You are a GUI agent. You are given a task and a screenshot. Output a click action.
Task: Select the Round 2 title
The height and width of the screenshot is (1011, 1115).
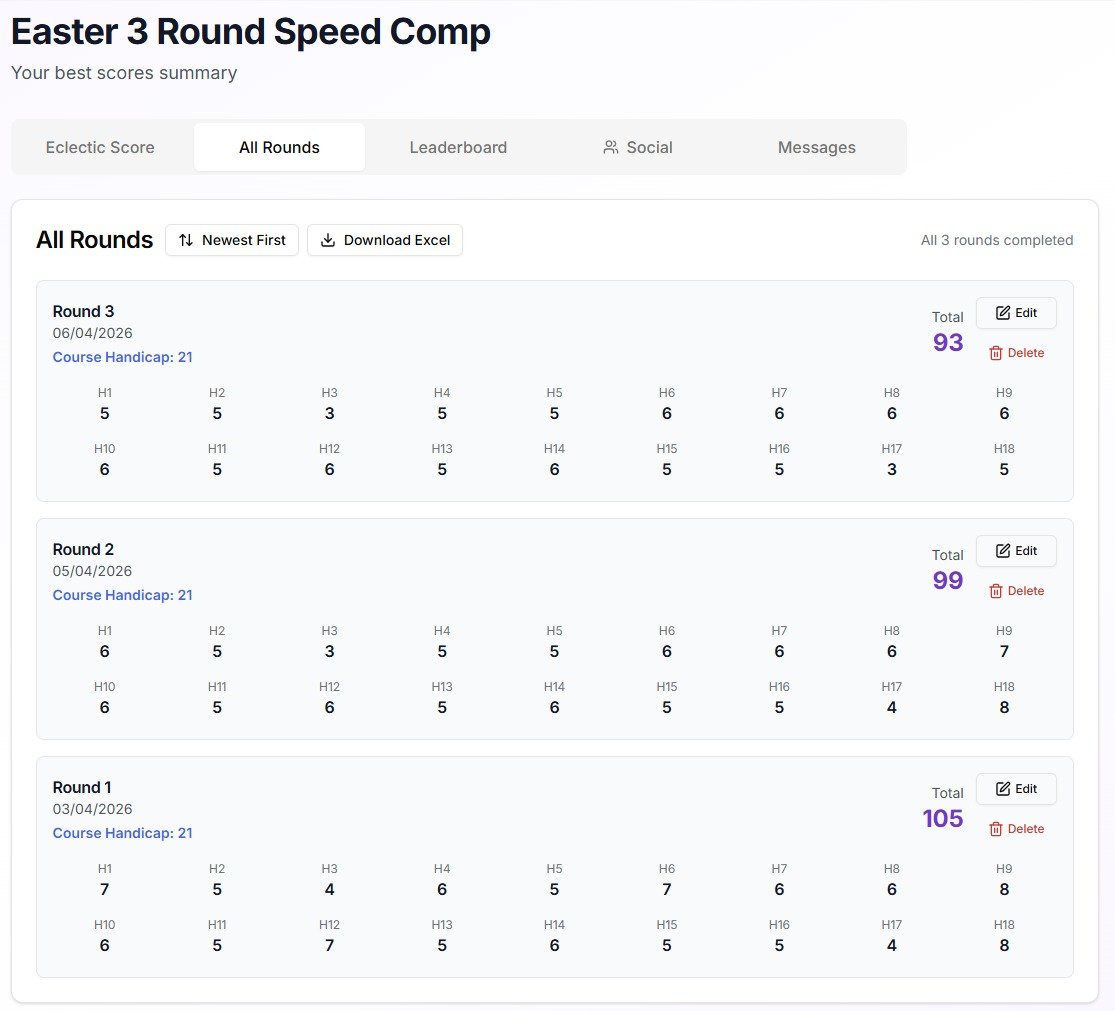tap(83, 550)
